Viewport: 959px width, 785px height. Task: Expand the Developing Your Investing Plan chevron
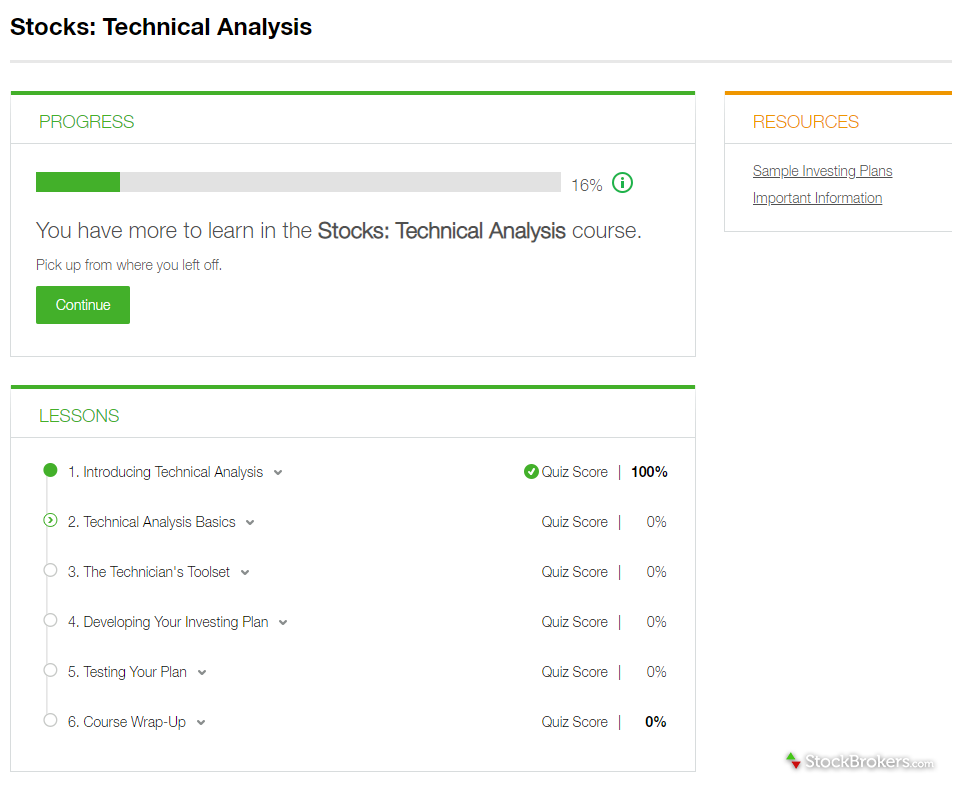(x=283, y=623)
